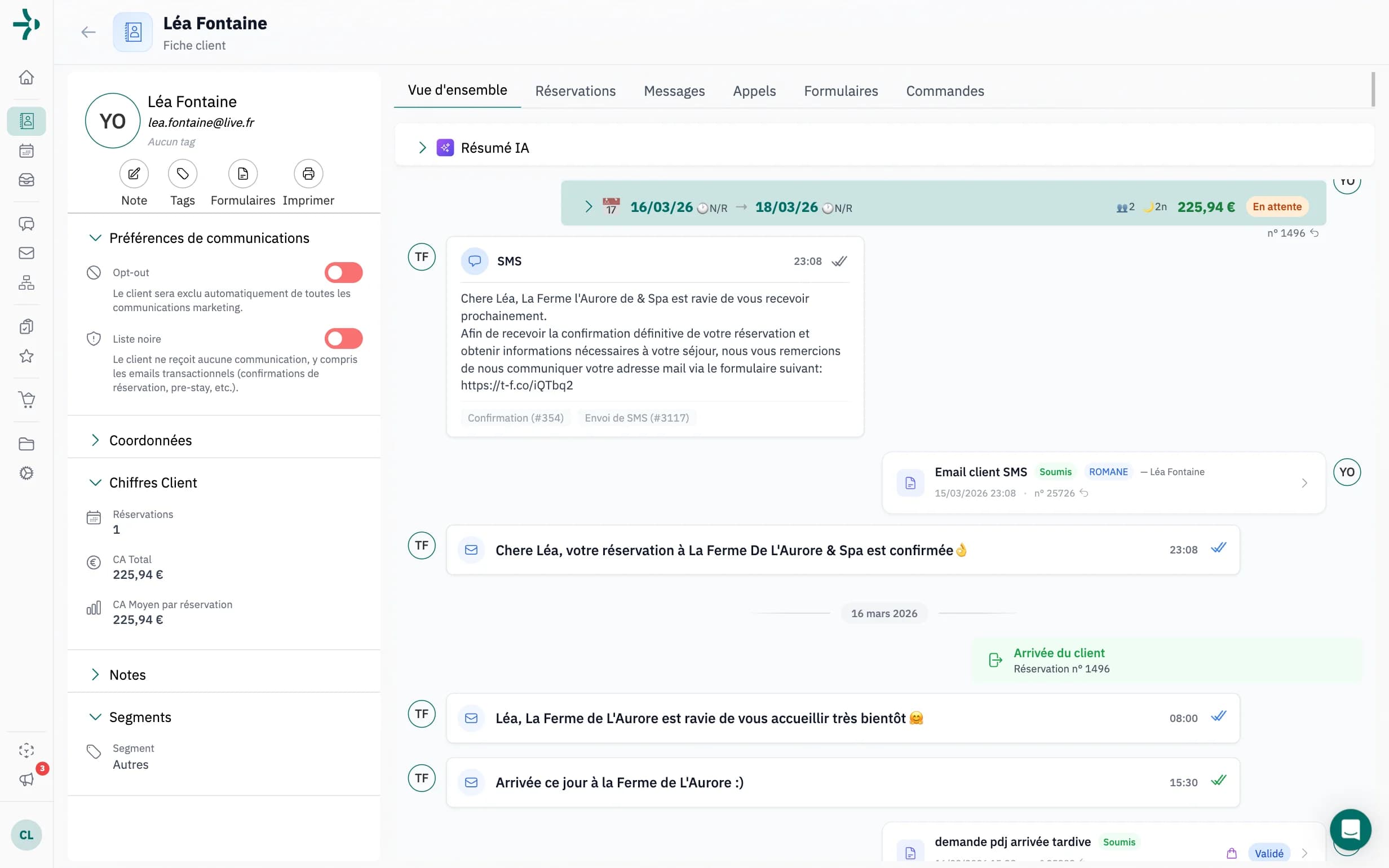Toggle the Formulaires action on the client card
The image size is (1389, 868).
[243, 173]
